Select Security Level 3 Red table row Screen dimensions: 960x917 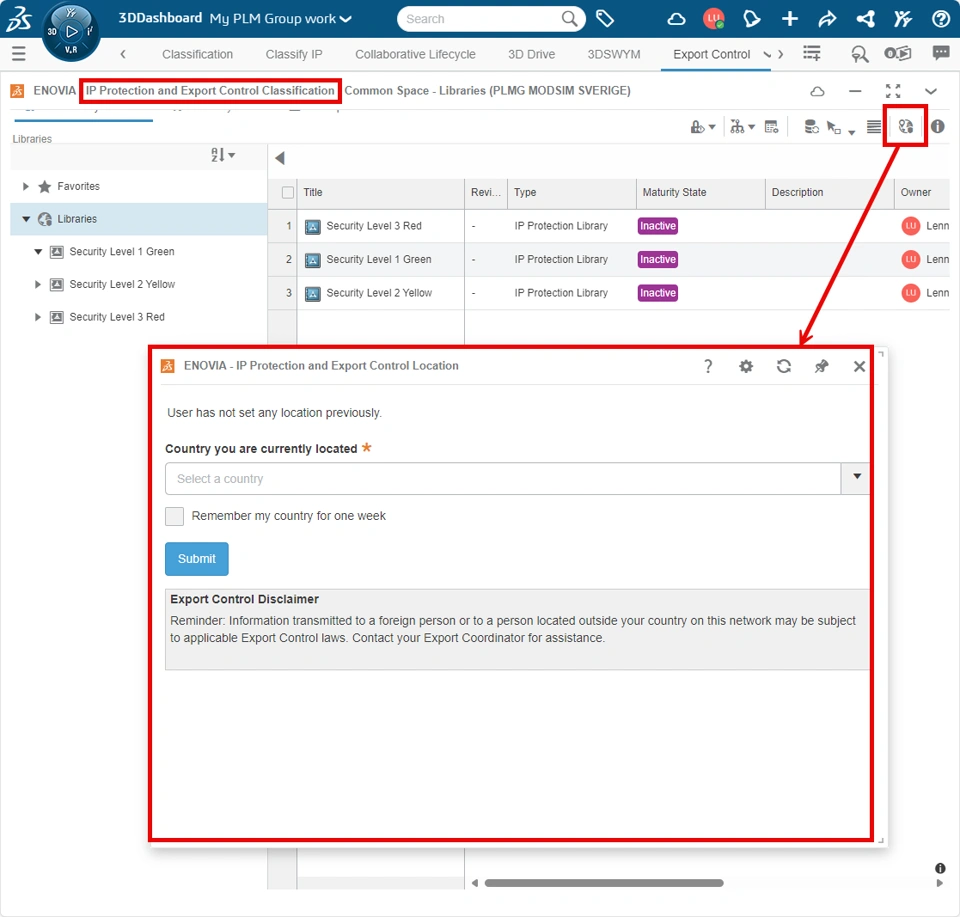pyautogui.click(x=609, y=226)
